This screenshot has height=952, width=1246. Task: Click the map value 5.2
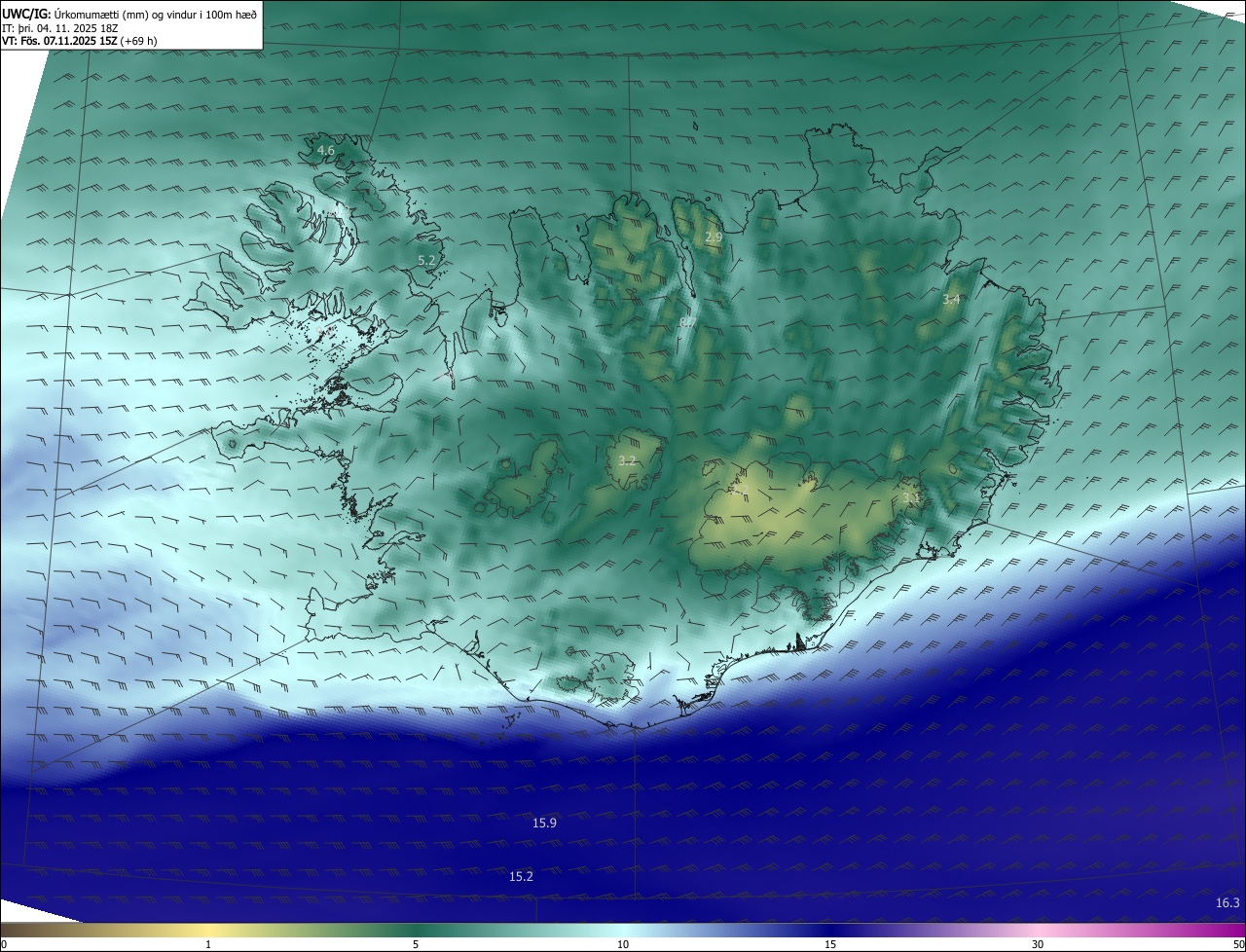(426, 260)
